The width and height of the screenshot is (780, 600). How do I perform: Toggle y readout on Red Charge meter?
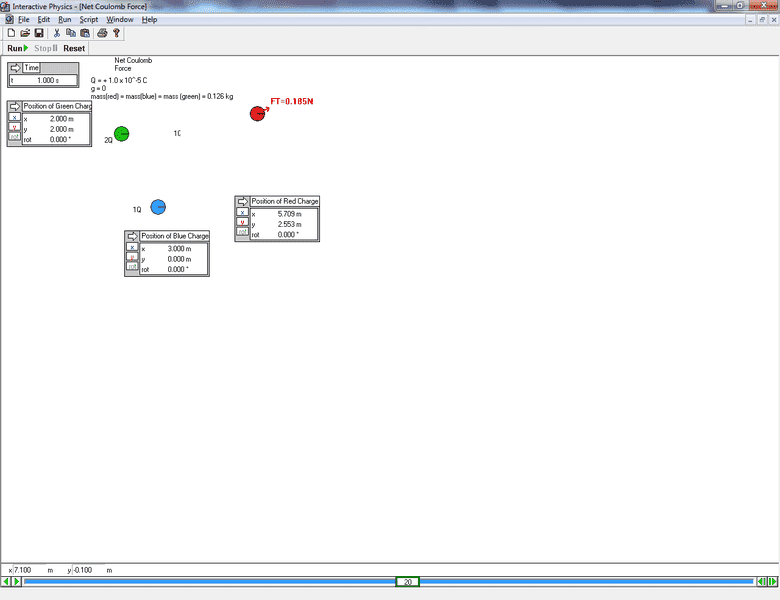tap(242, 222)
